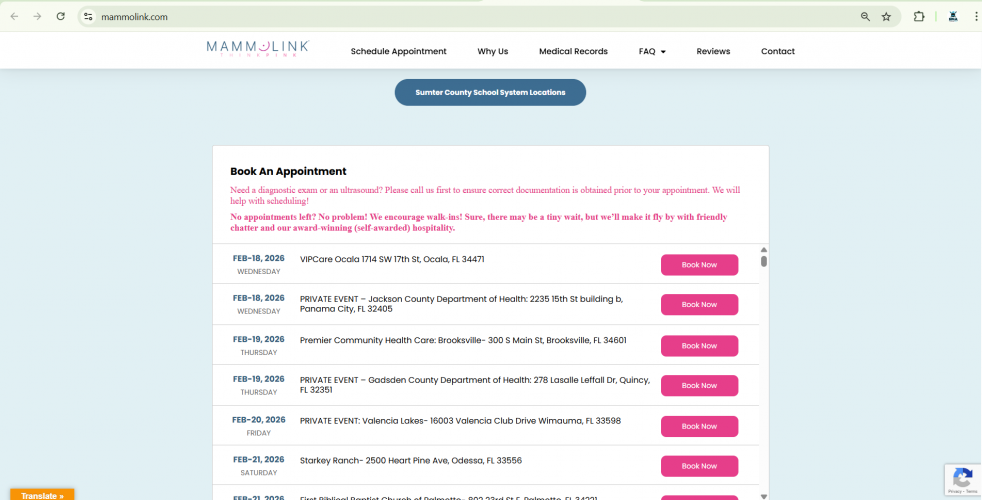Open site information icon in address bar
The height and width of the screenshot is (500, 982).
[x=88, y=17]
